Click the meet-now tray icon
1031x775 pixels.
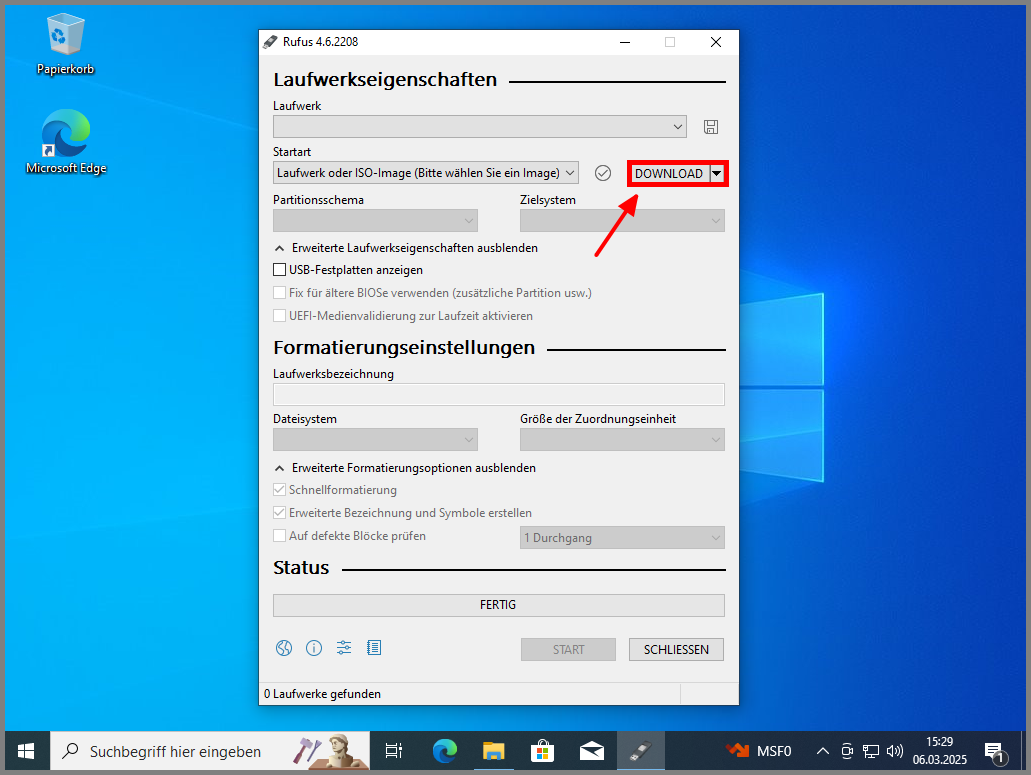(848, 751)
